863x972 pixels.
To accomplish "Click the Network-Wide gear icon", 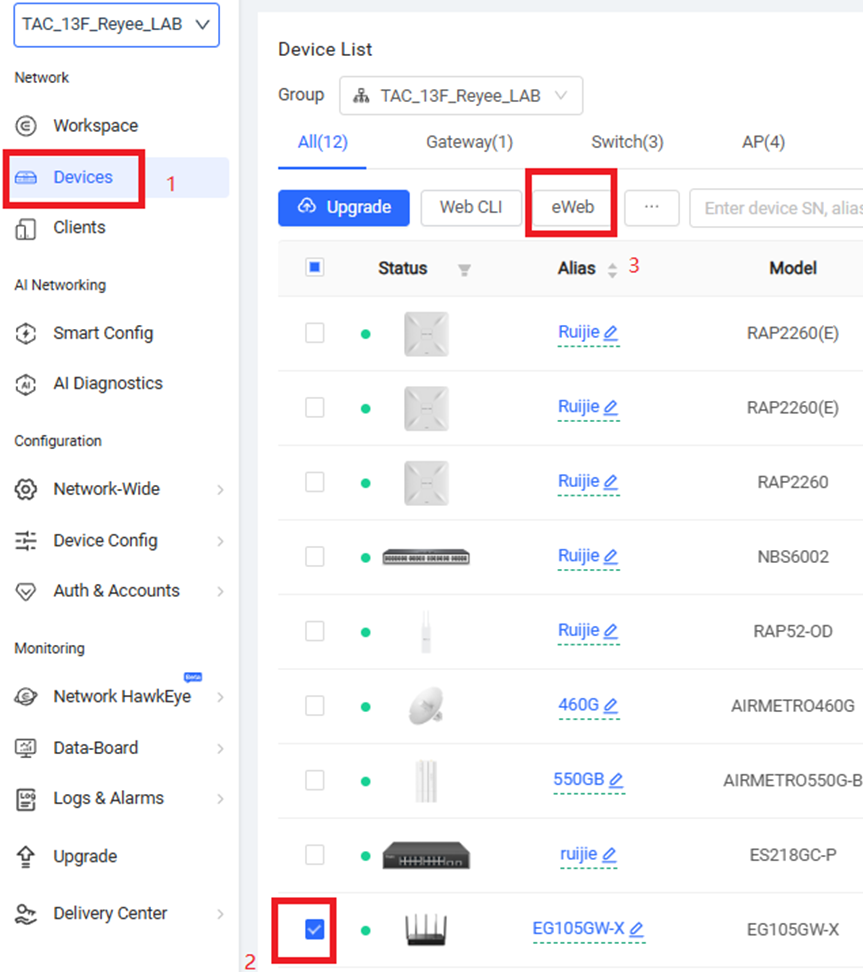I will coord(25,489).
